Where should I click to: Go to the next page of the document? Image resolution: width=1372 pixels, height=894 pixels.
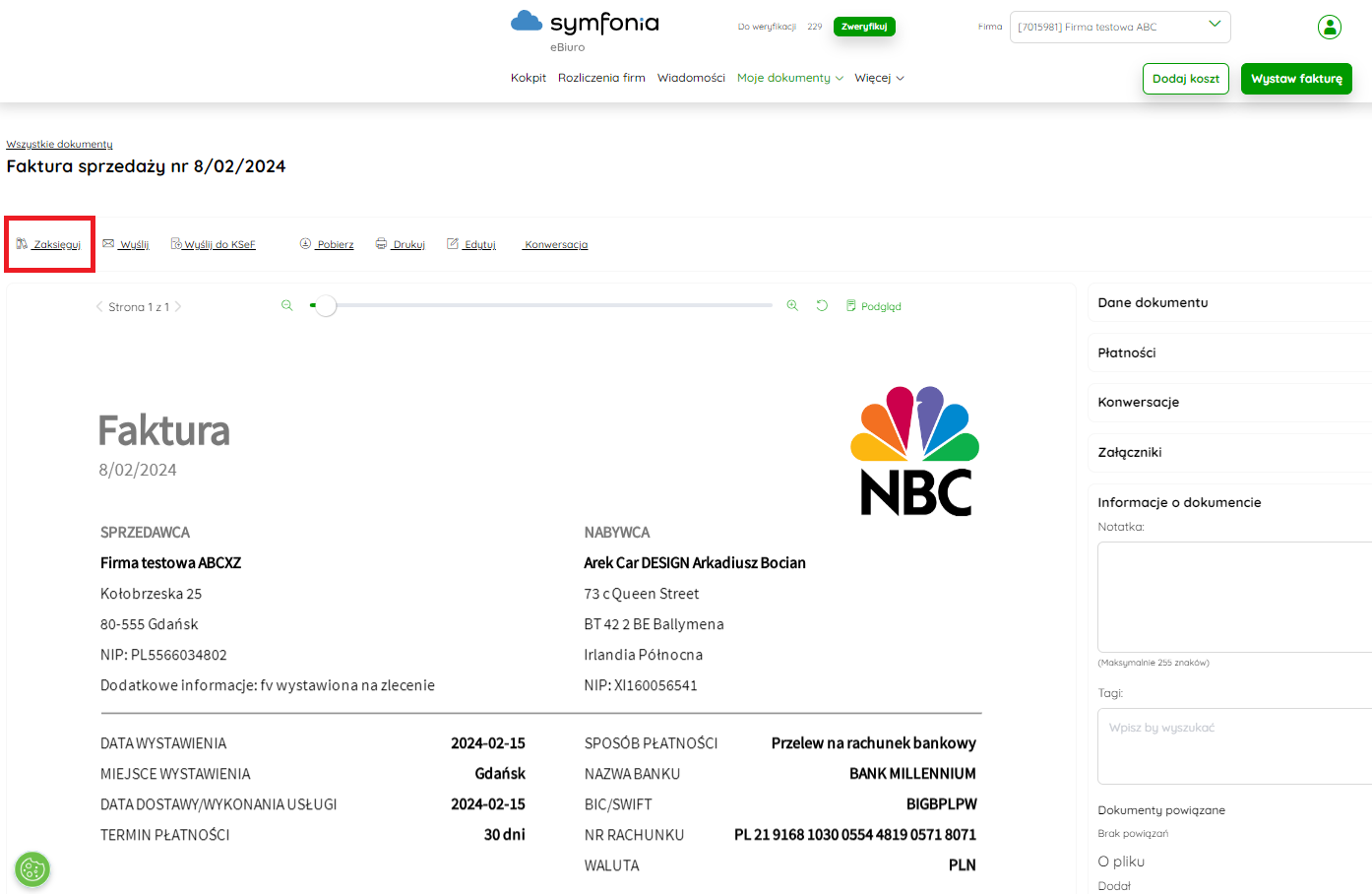tap(178, 307)
